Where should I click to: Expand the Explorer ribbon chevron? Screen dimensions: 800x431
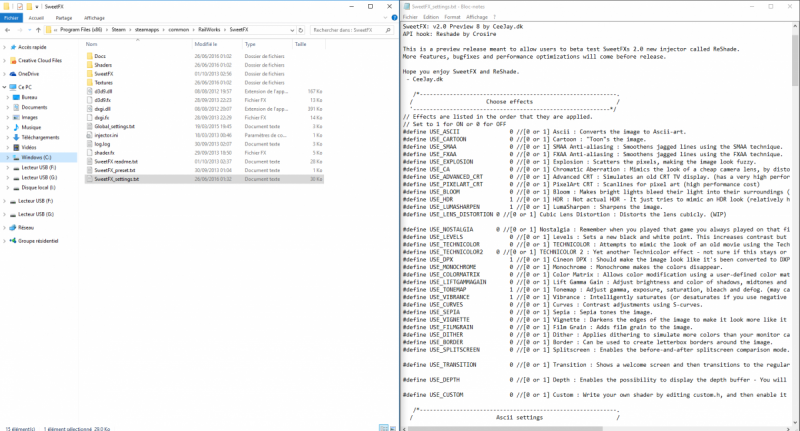tap(385, 18)
